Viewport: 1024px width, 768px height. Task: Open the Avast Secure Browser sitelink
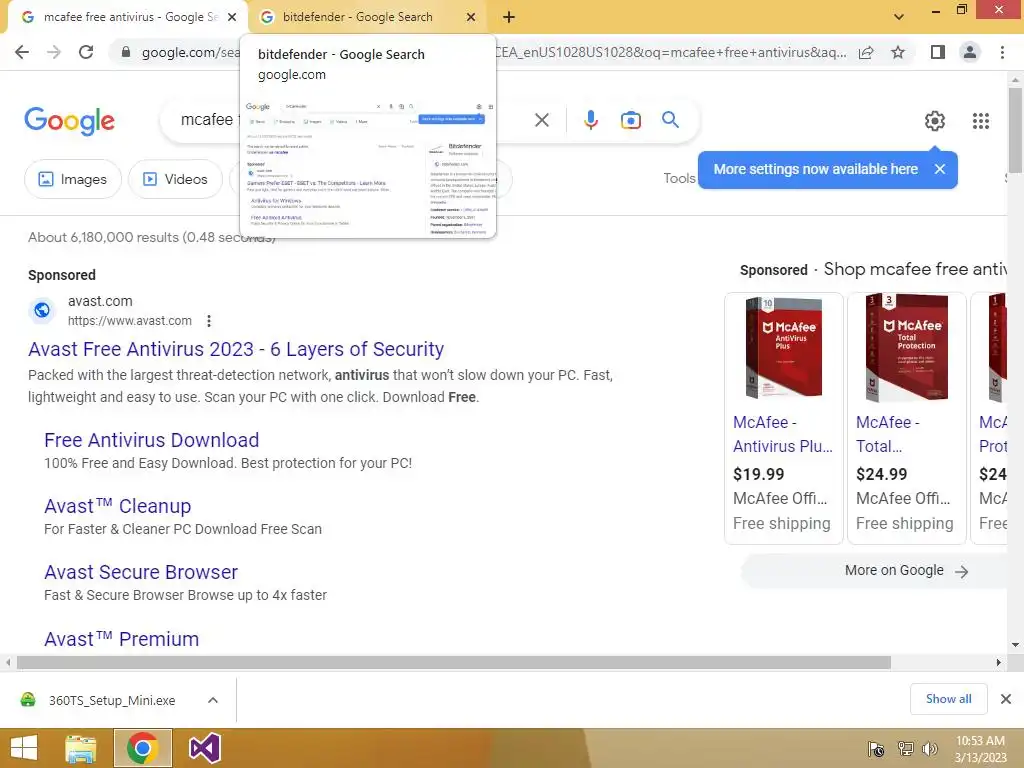(x=141, y=572)
